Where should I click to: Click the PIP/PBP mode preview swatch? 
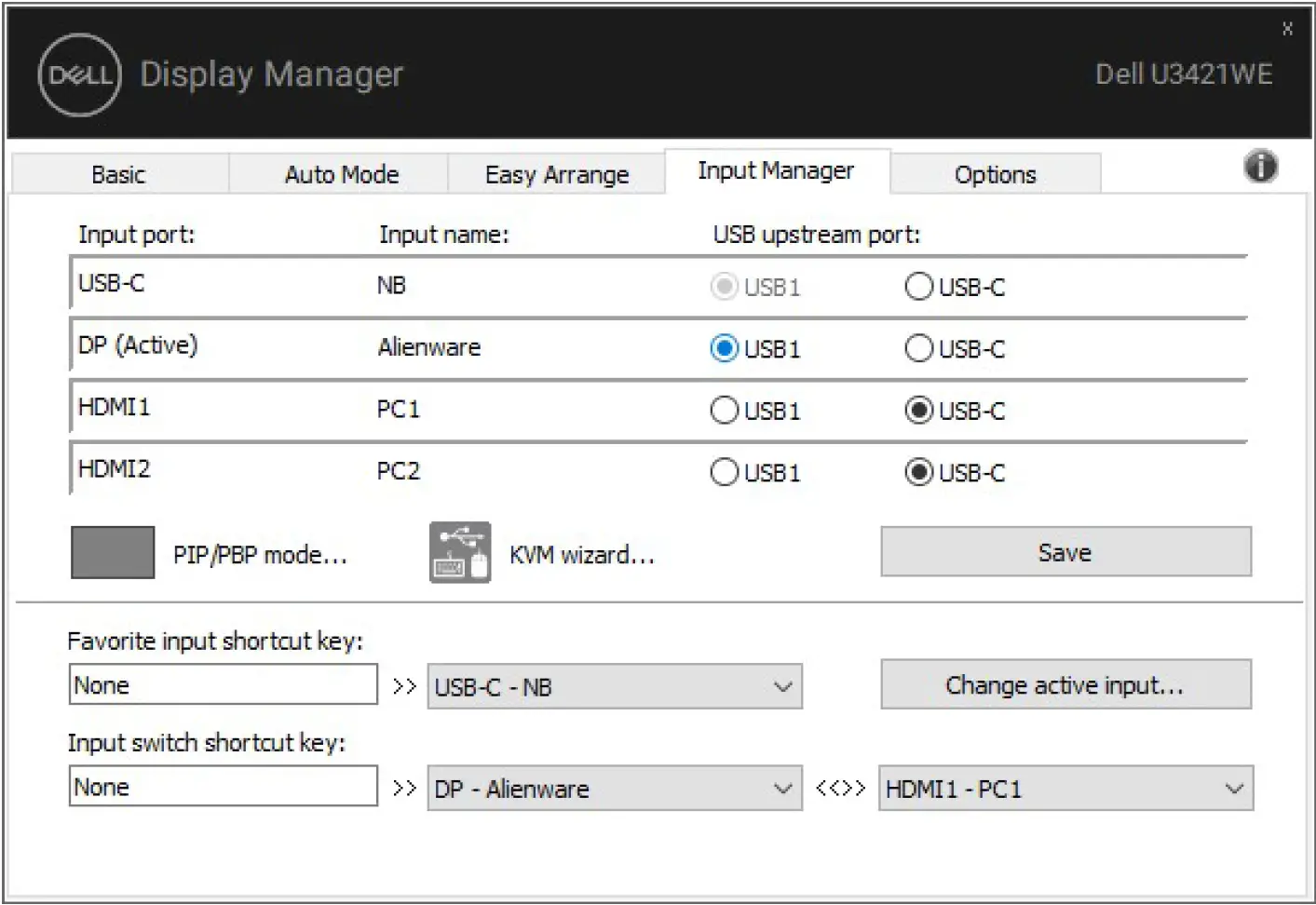[x=112, y=551]
